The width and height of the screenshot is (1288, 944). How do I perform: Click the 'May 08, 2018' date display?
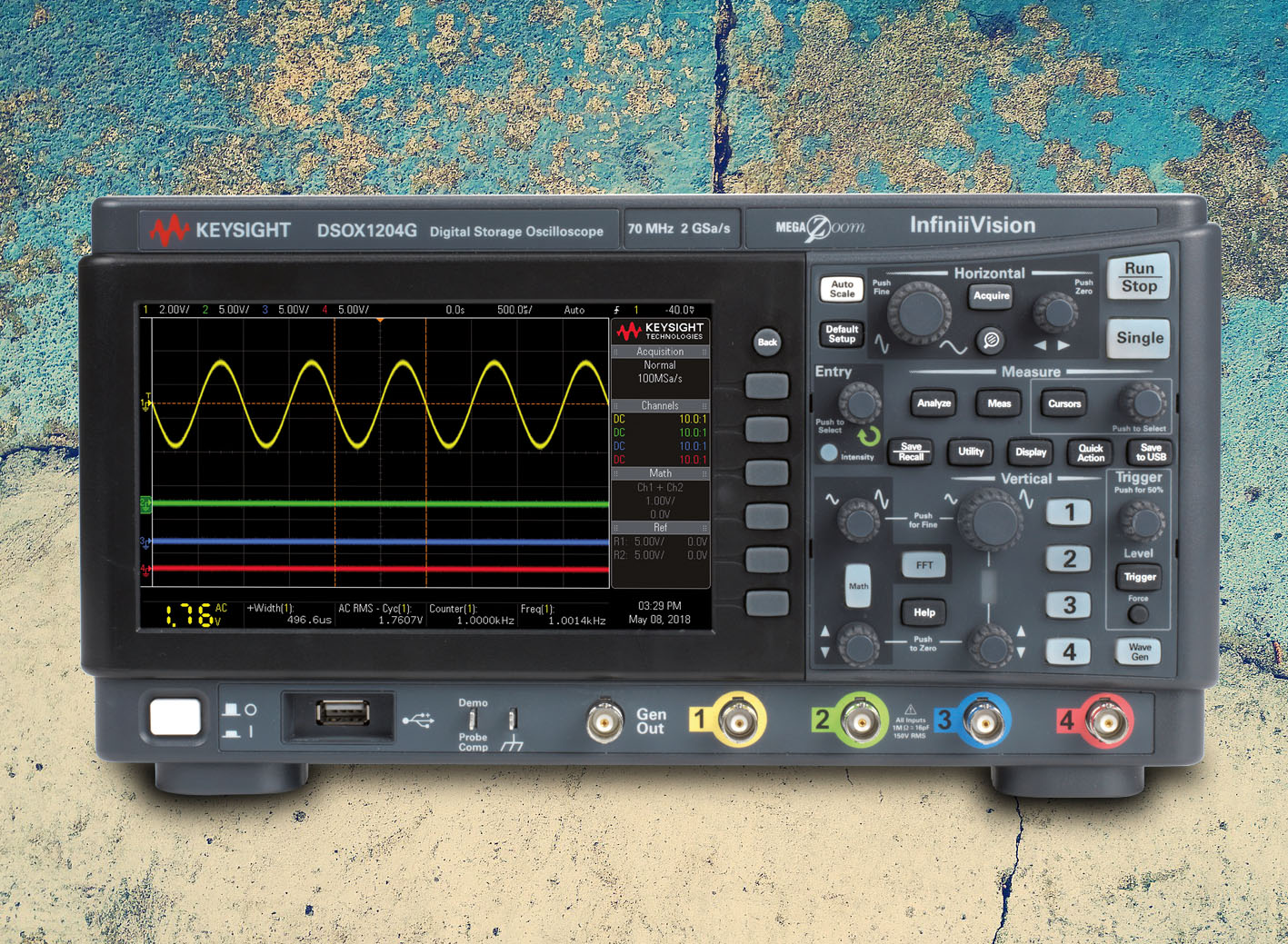[659, 620]
